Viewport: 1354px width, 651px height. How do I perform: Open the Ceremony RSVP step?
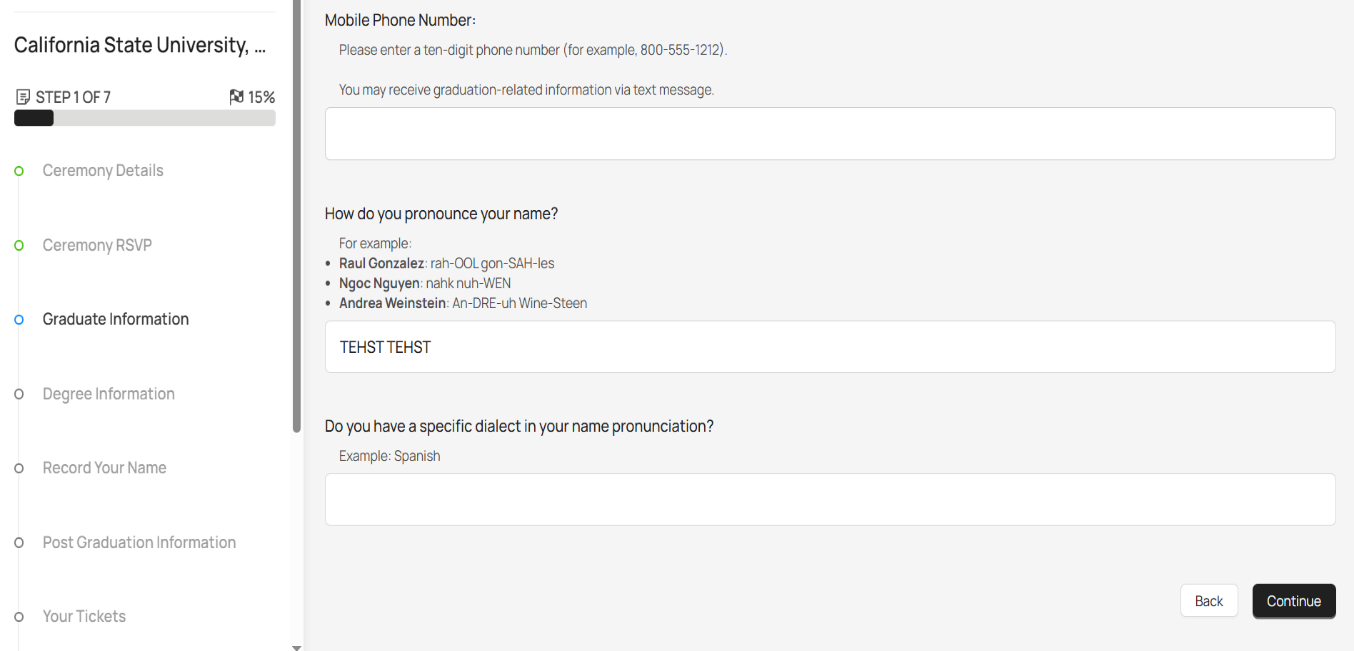pyautogui.click(x=96, y=245)
